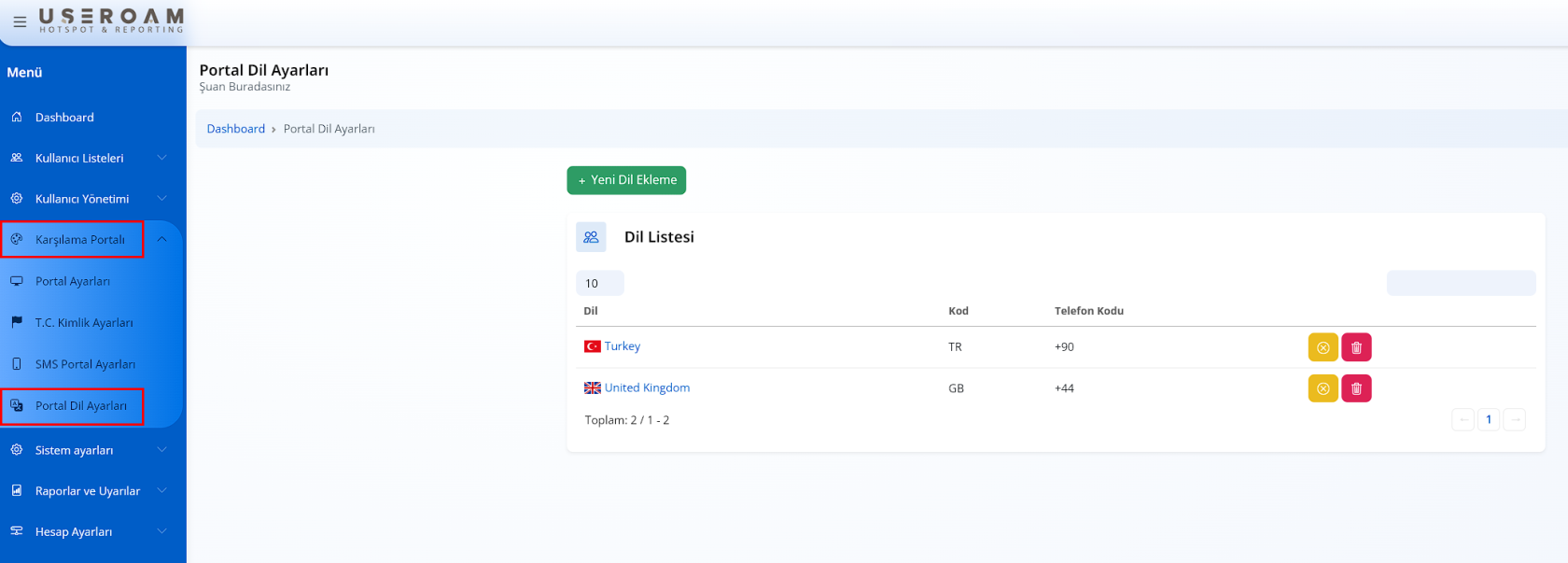Viewport: 1568px width, 563px height.
Task: Click the Yeni Dil Ekleme button
Action: 626,180
